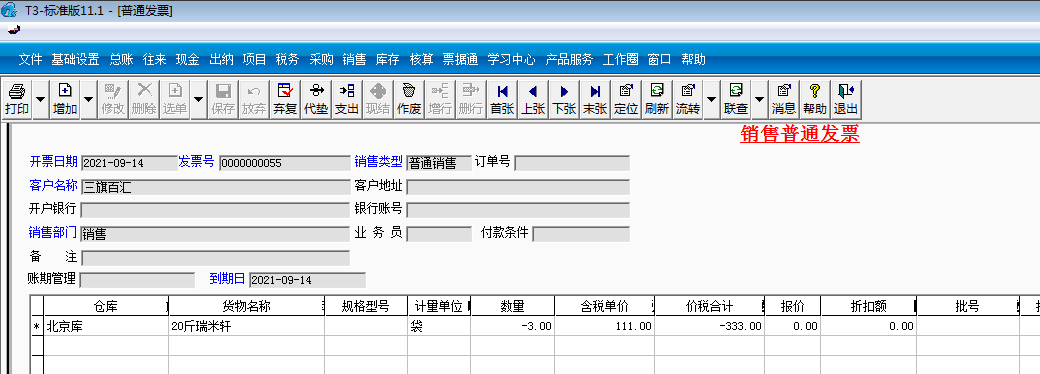Open the 现金 menu
Viewport: 1040px width, 374px height.
coord(188,60)
